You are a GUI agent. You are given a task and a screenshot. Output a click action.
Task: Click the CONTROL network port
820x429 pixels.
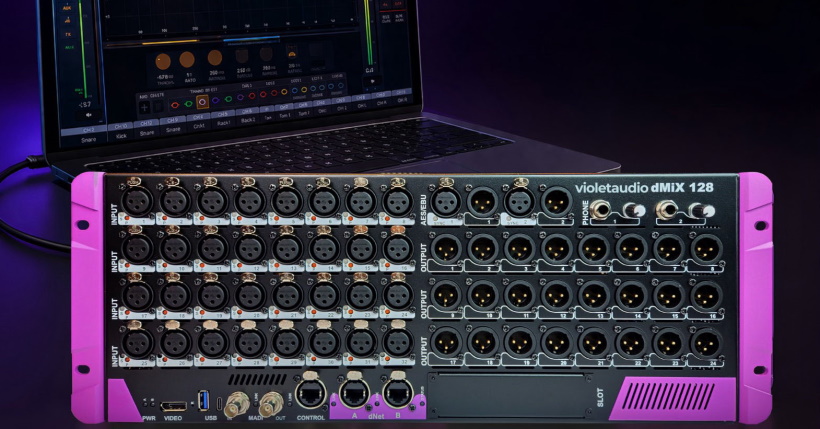311,393
